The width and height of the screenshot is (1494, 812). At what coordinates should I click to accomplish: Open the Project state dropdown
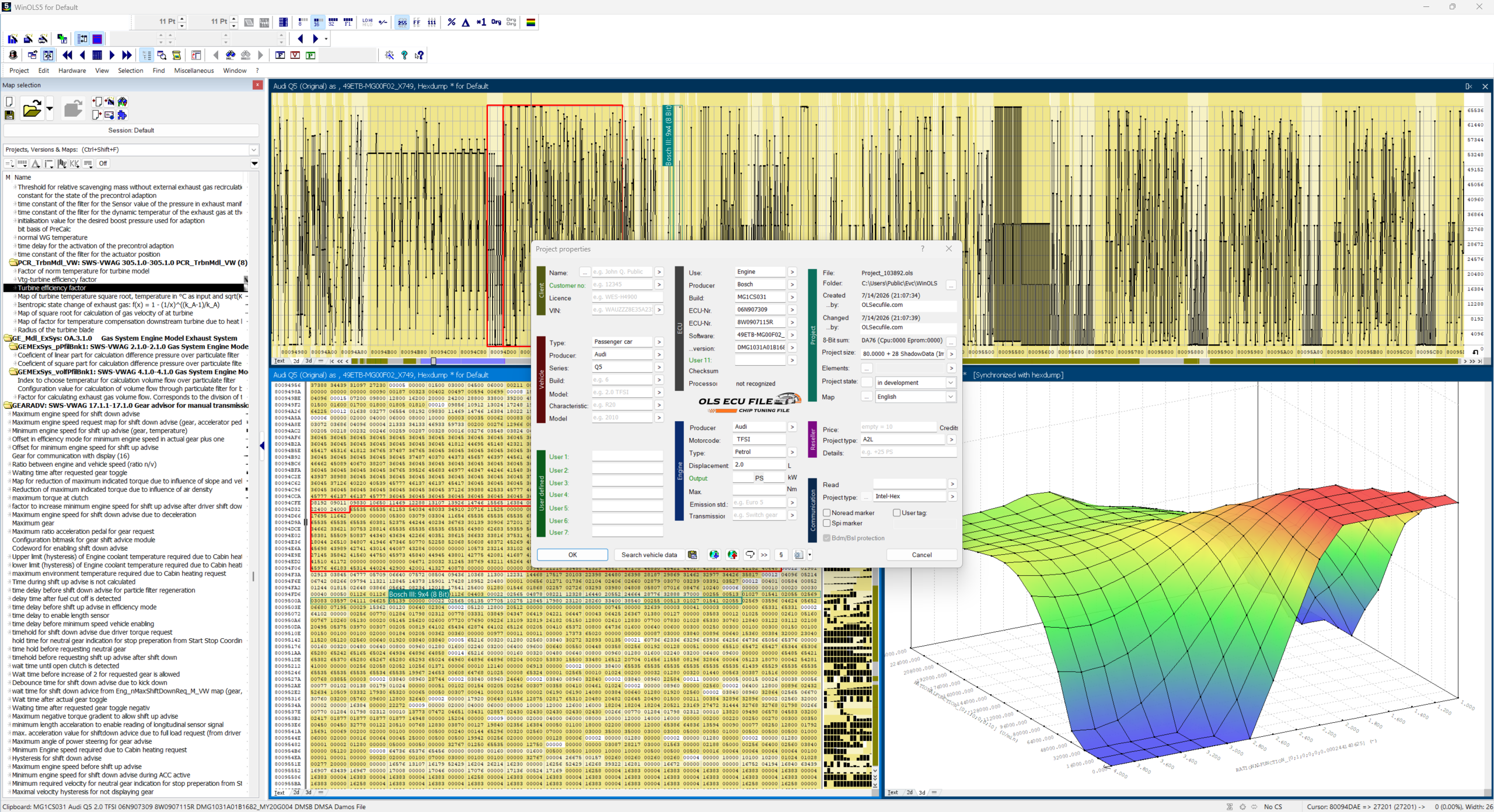pos(951,383)
